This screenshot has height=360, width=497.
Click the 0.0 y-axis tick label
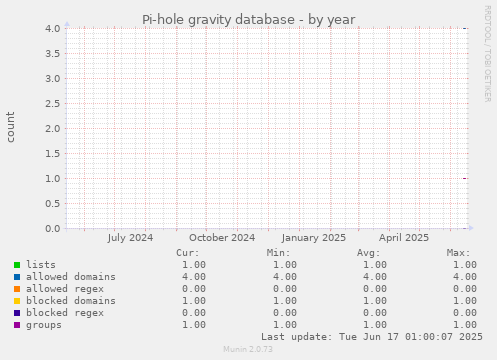(x=53, y=229)
